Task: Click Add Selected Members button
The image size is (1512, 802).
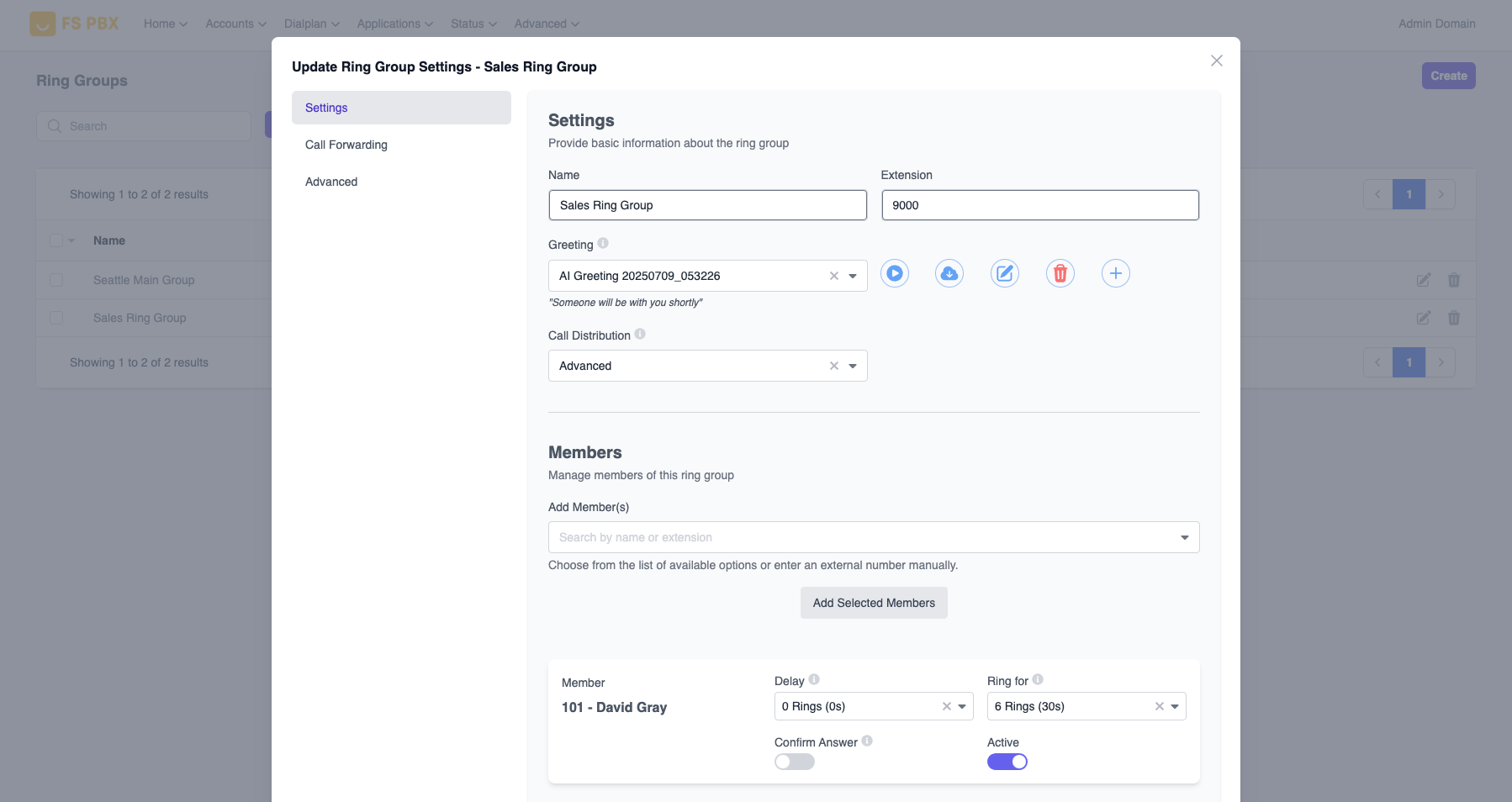Action: [x=874, y=603]
